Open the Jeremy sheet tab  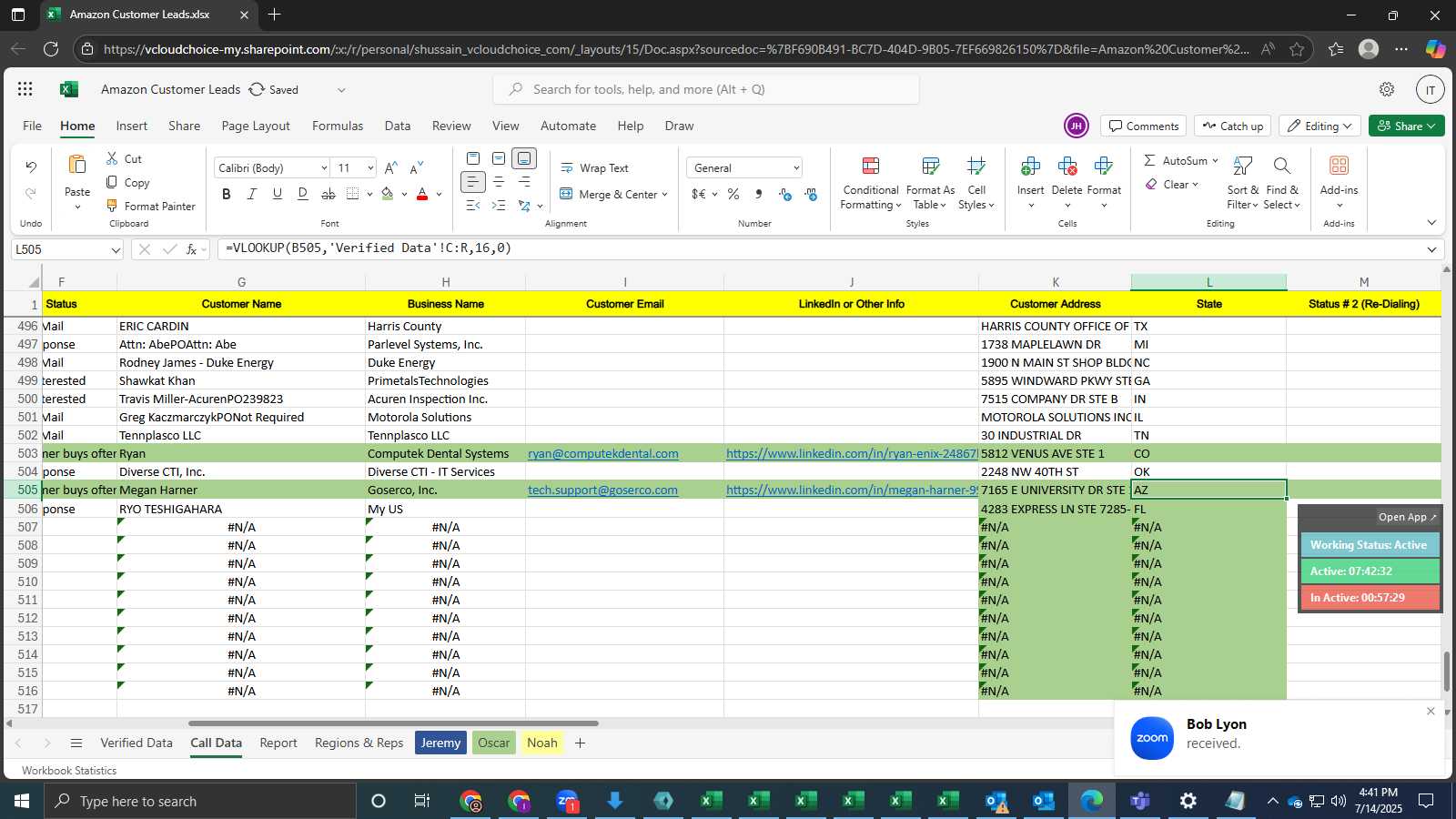click(x=440, y=743)
